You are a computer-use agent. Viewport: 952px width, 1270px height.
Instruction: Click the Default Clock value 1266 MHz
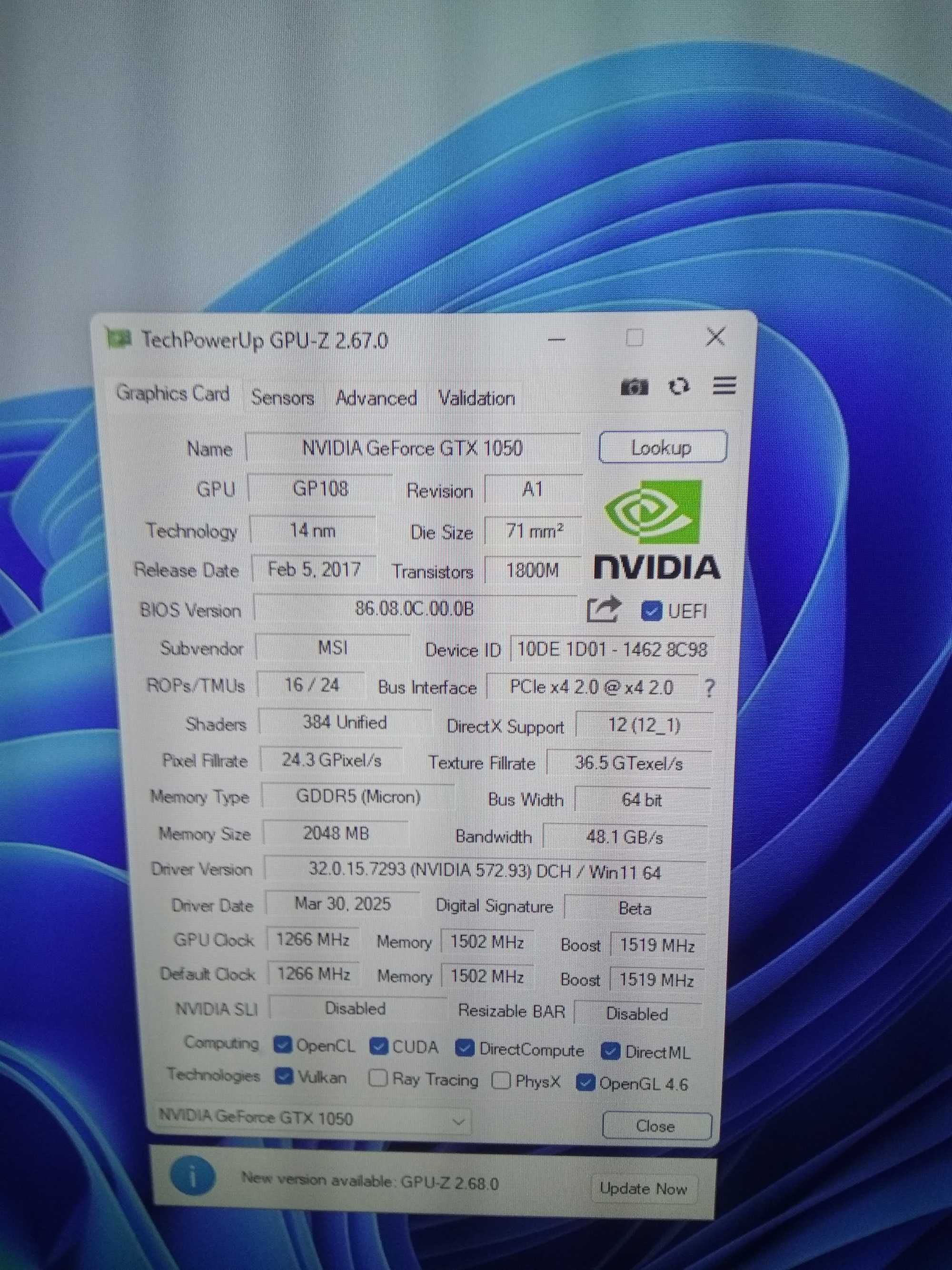click(x=314, y=974)
